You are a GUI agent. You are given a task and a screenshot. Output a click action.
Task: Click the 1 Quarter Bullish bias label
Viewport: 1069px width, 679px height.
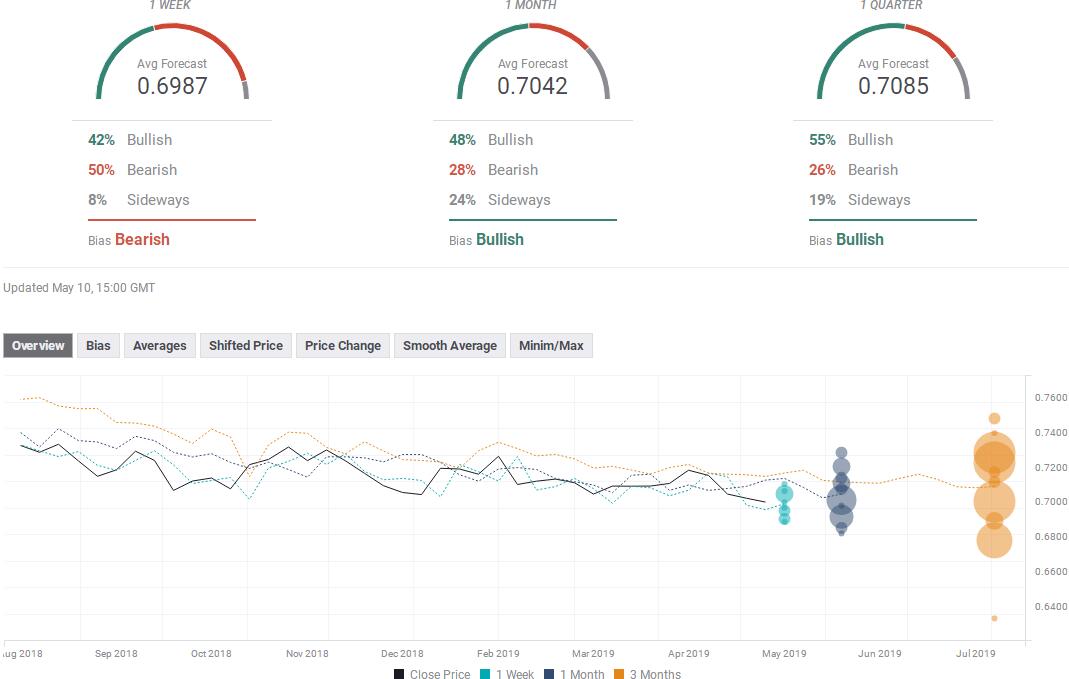click(859, 239)
